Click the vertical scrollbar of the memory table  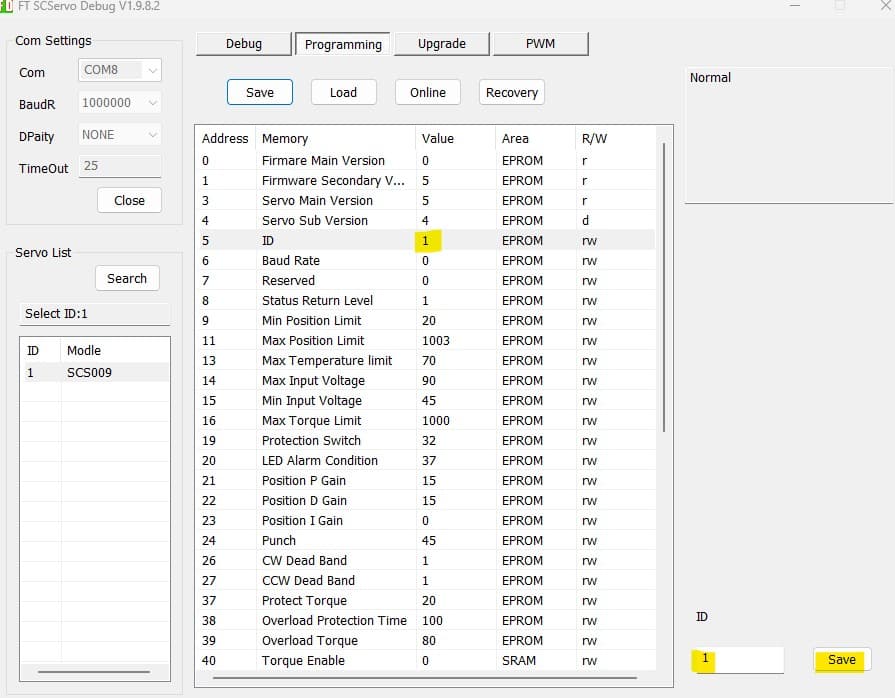[664, 288]
